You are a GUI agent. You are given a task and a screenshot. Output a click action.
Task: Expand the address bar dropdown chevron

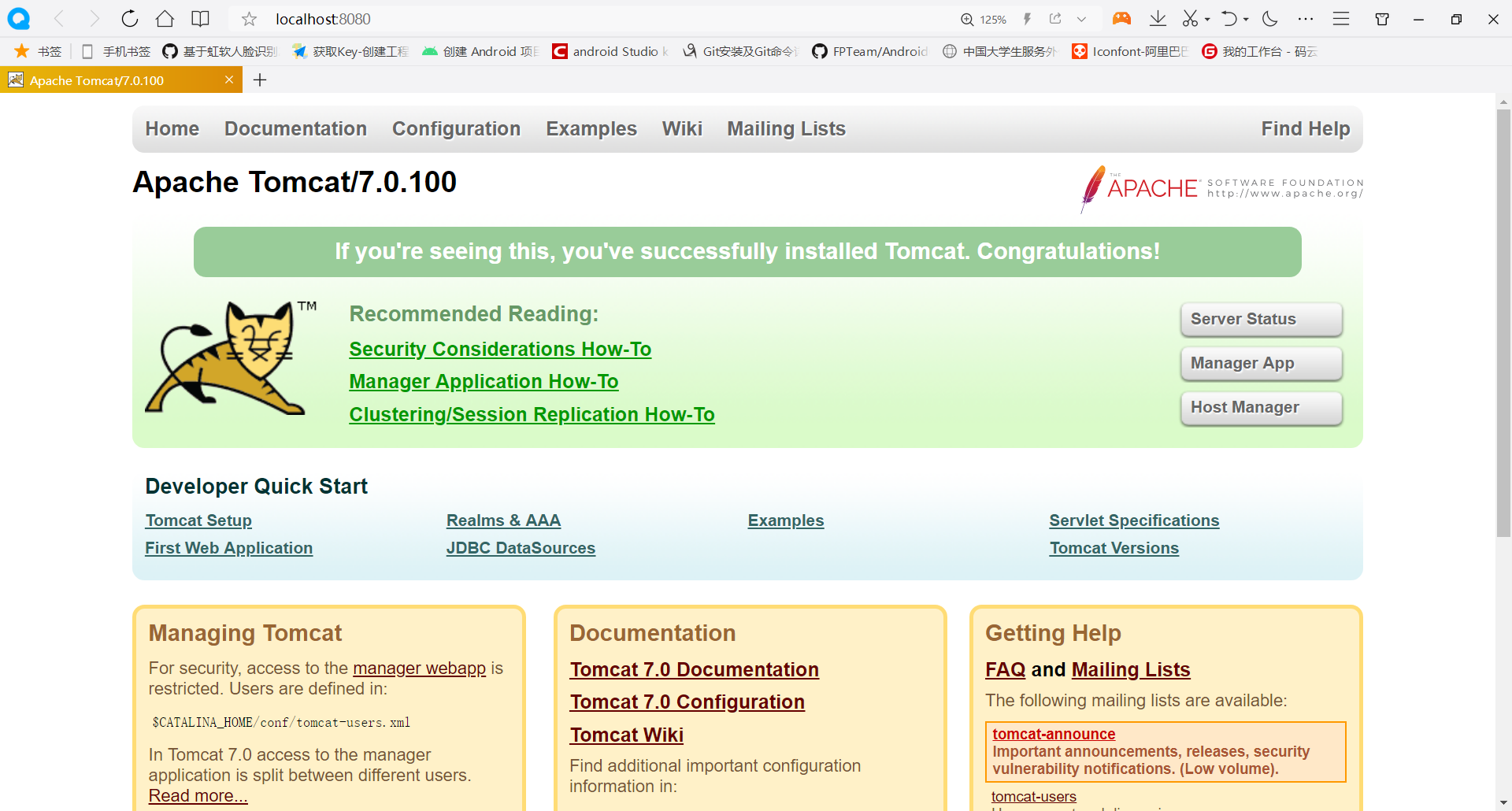pyautogui.click(x=1082, y=19)
